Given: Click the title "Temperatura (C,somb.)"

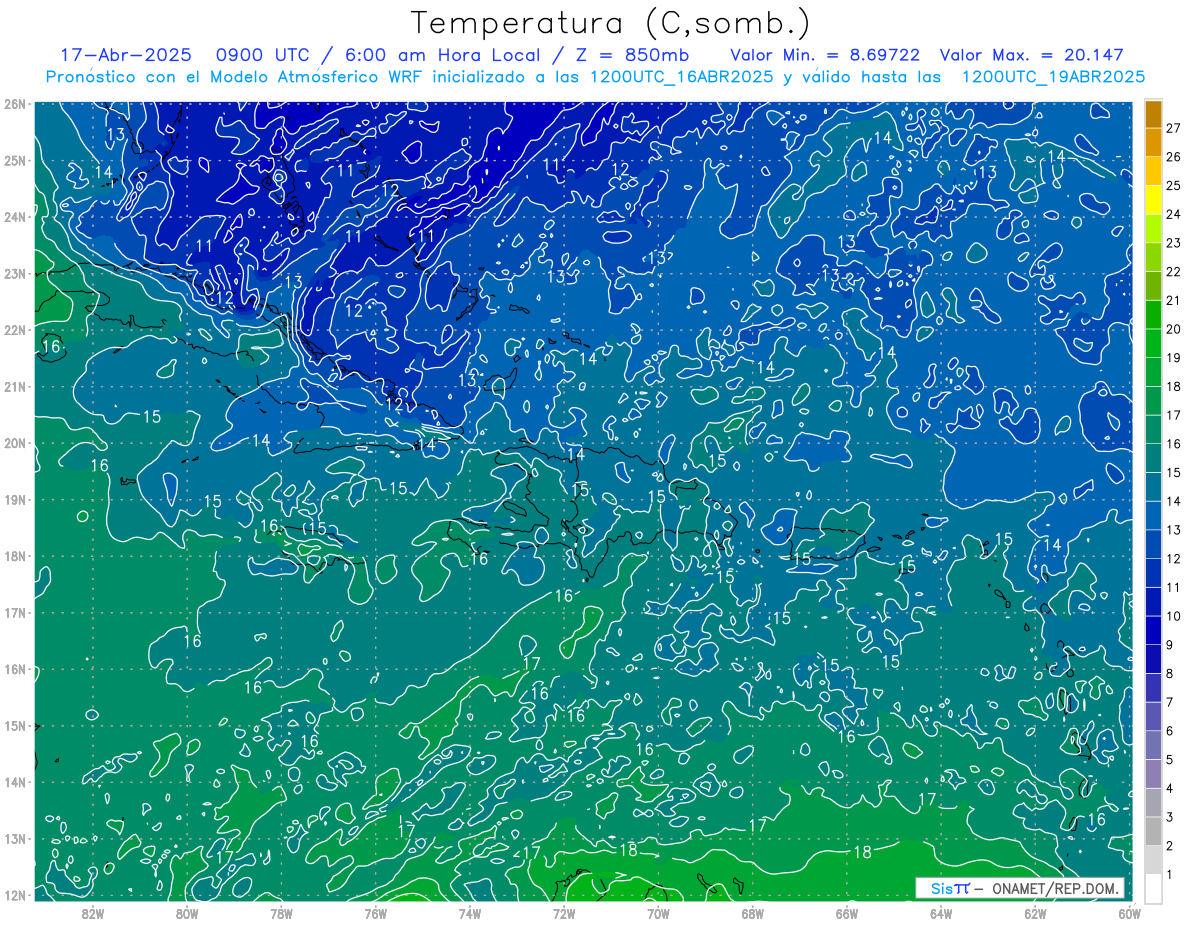Looking at the screenshot, I should point(611,24).
